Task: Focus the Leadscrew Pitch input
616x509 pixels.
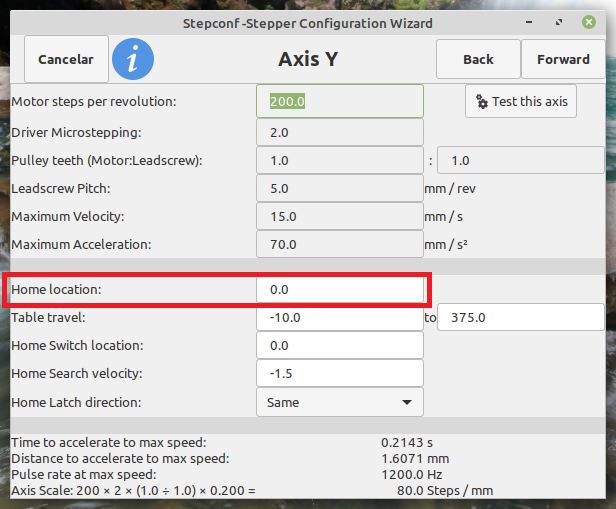Action: [x=340, y=188]
